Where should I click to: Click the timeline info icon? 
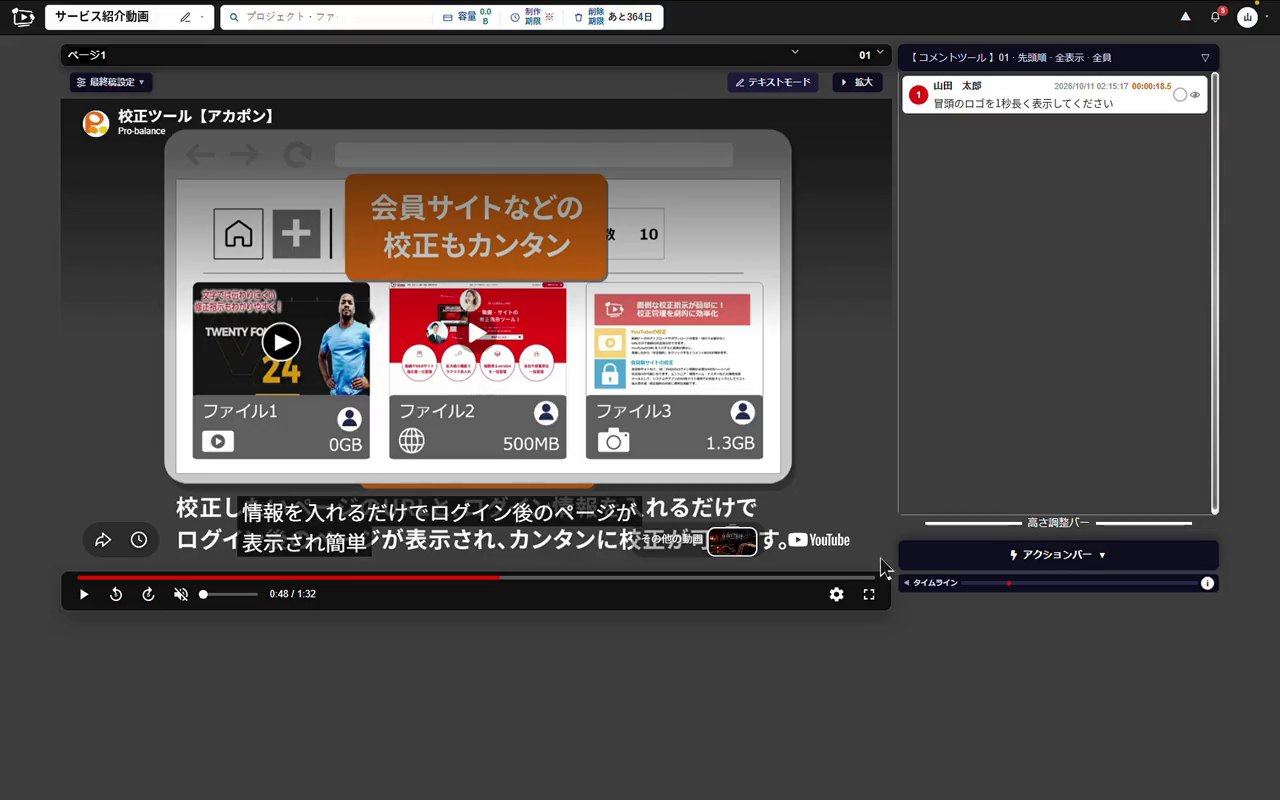1207,583
